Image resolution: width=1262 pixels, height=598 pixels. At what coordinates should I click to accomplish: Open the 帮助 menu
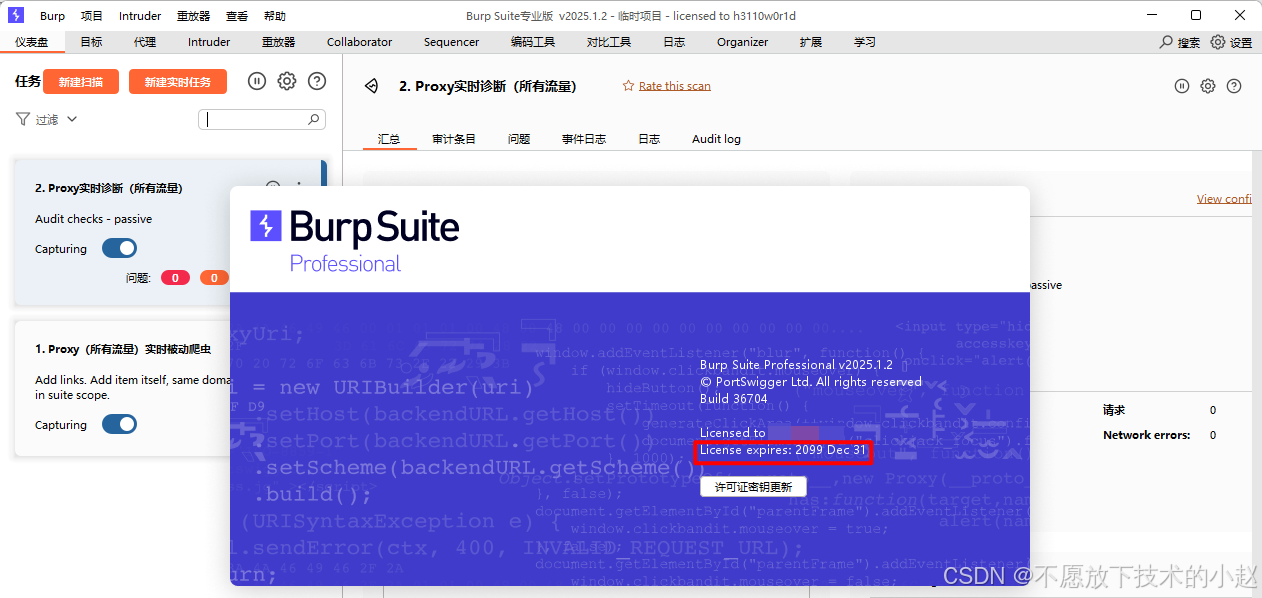point(275,16)
